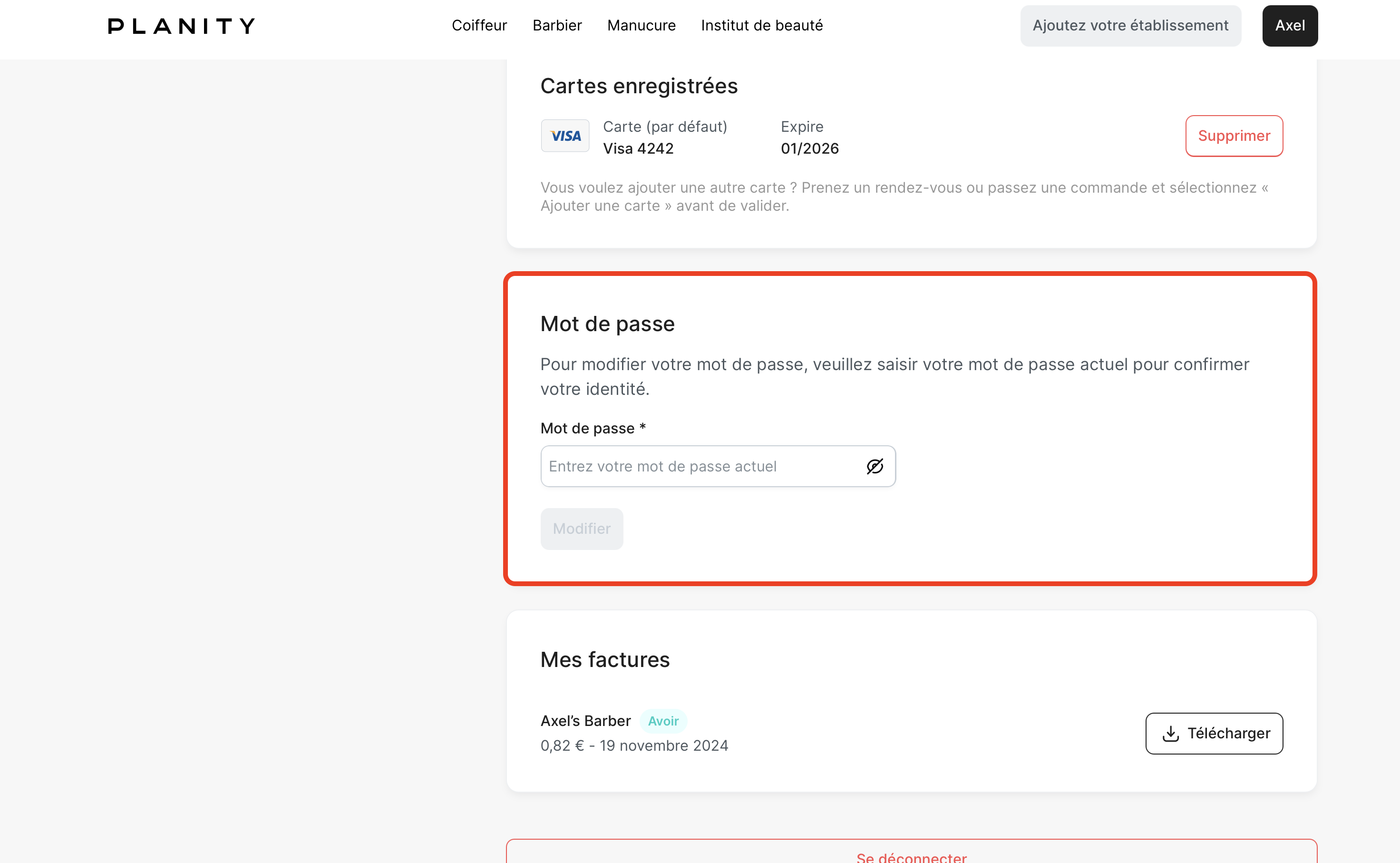Click the Axel's Barber invoice name
The width and height of the screenshot is (1400, 863).
pyautogui.click(x=585, y=721)
